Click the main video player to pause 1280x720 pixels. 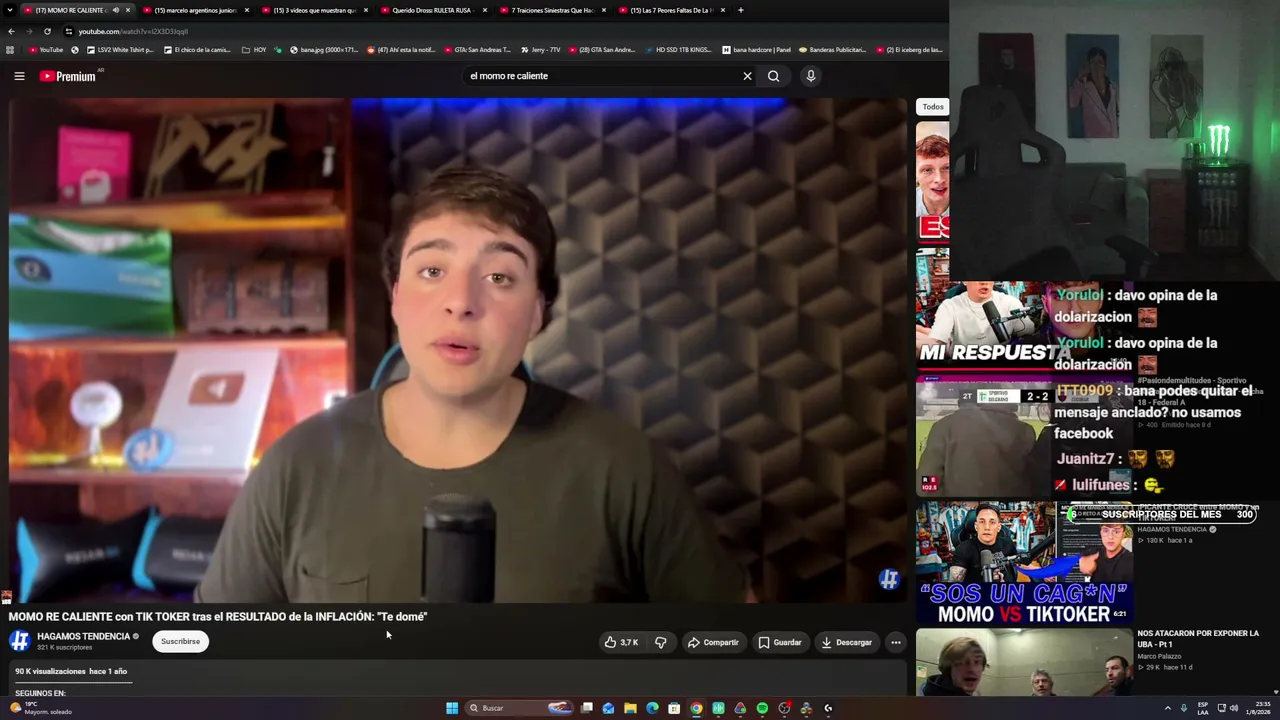tap(458, 350)
